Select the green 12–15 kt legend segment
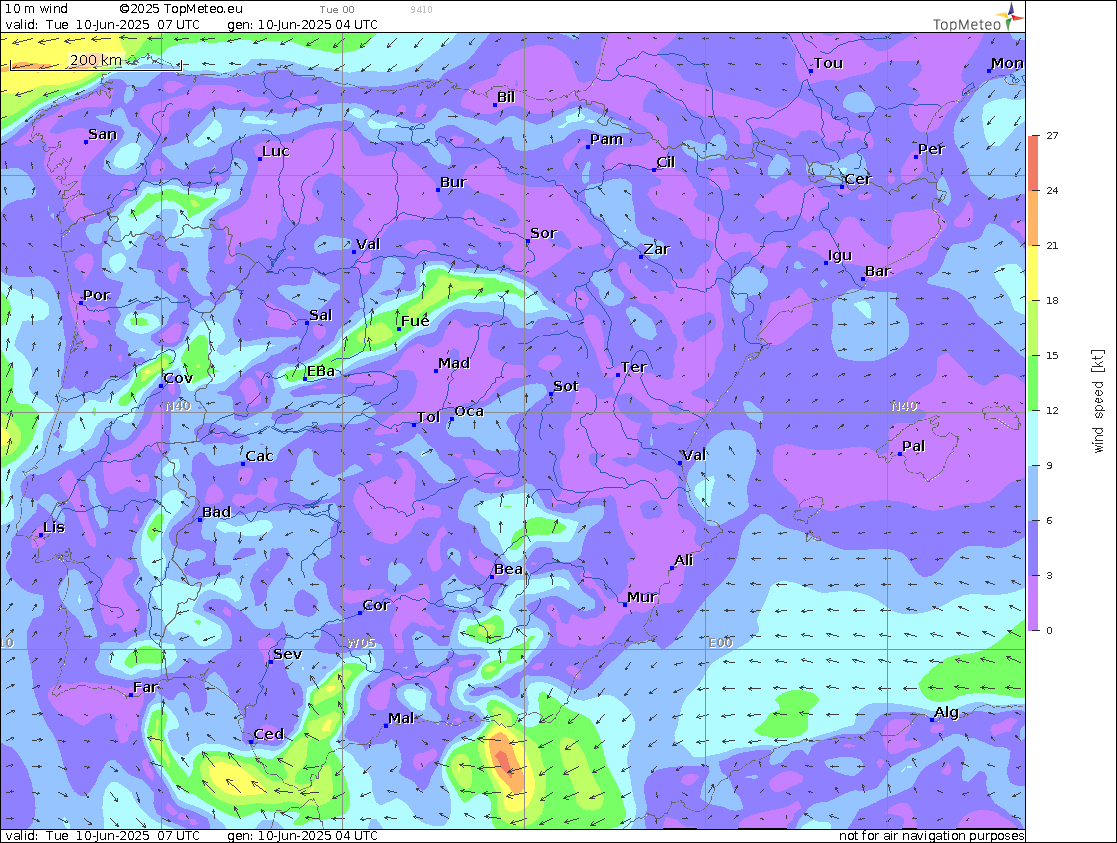 (x=1033, y=383)
